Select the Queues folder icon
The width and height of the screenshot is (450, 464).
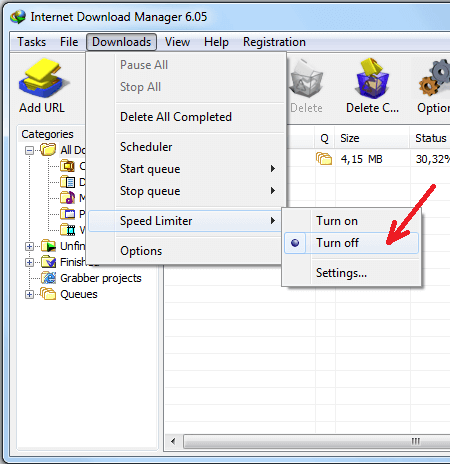coord(48,294)
